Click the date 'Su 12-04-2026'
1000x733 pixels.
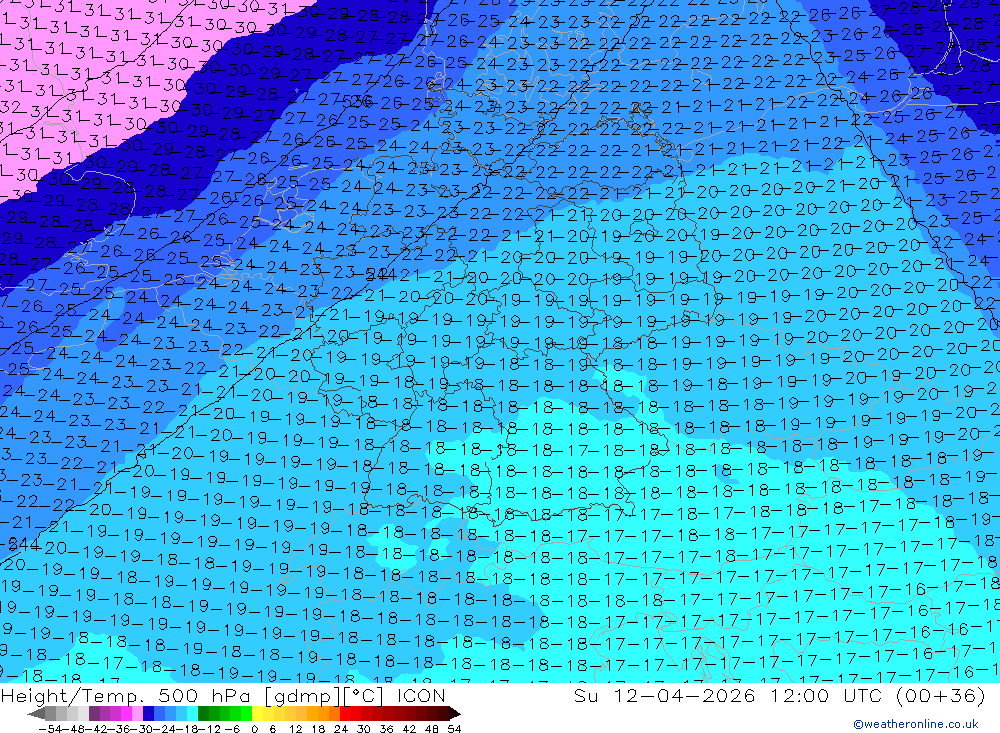[x=665, y=695]
